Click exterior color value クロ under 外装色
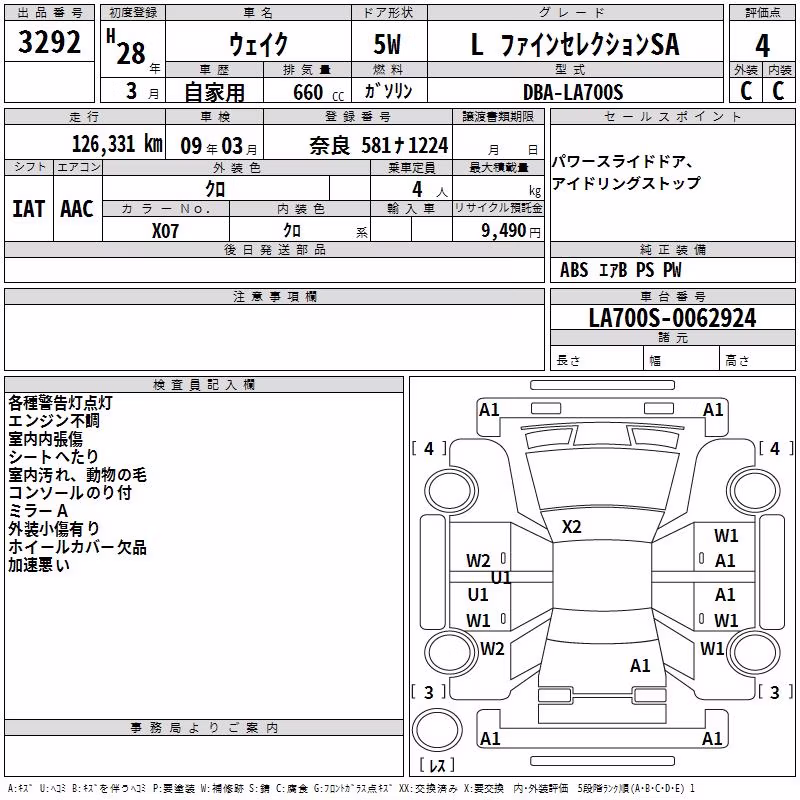The width and height of the screenshot is (800, 800). (x=215, y=190)
